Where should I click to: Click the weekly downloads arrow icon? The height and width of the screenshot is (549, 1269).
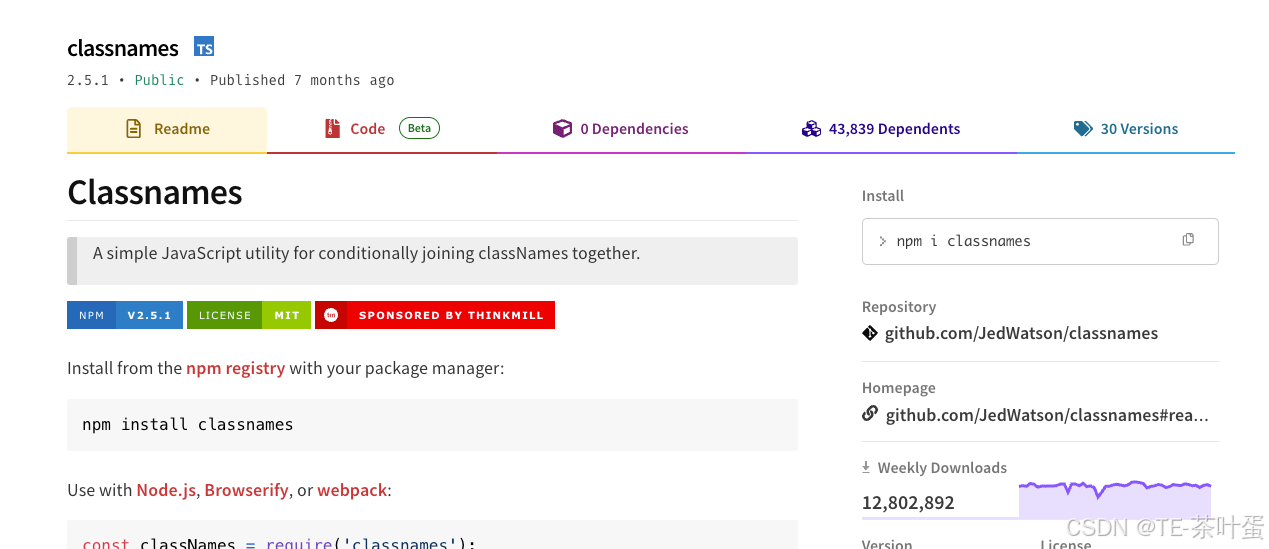coord(866,467)
